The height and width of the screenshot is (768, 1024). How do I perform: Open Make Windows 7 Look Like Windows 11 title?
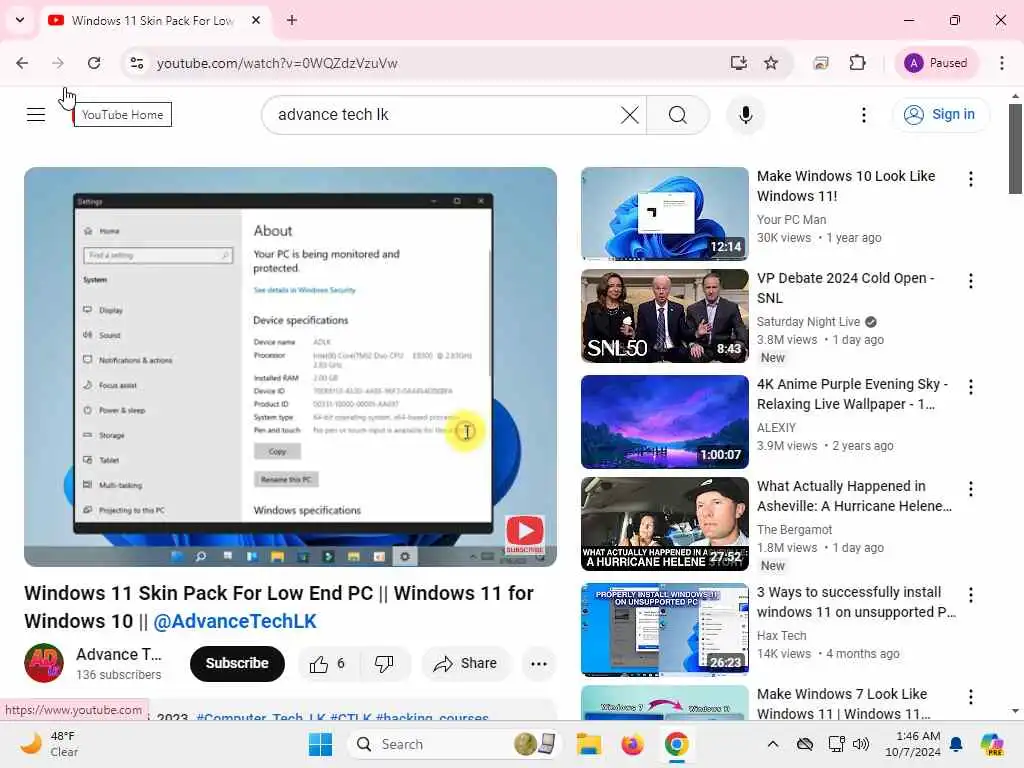tap(844, 703)
